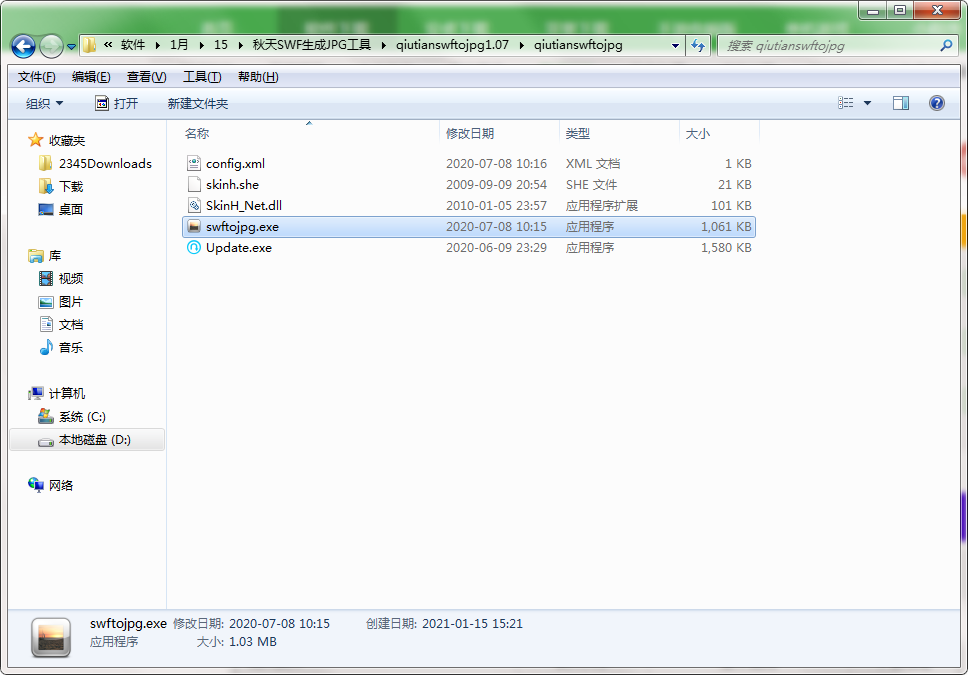Click the search magnifier icon
Viewport: 968px width, 675px height.
point(946,46)
